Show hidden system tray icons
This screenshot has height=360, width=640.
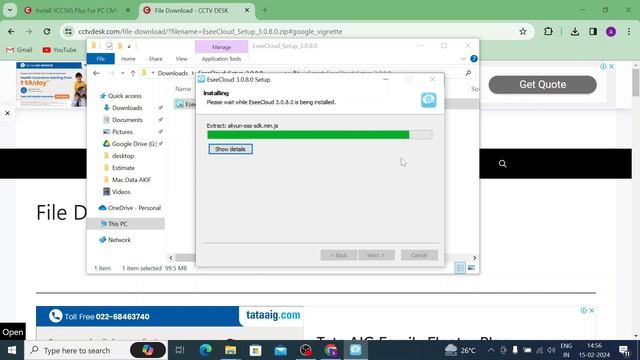(491, 350)
